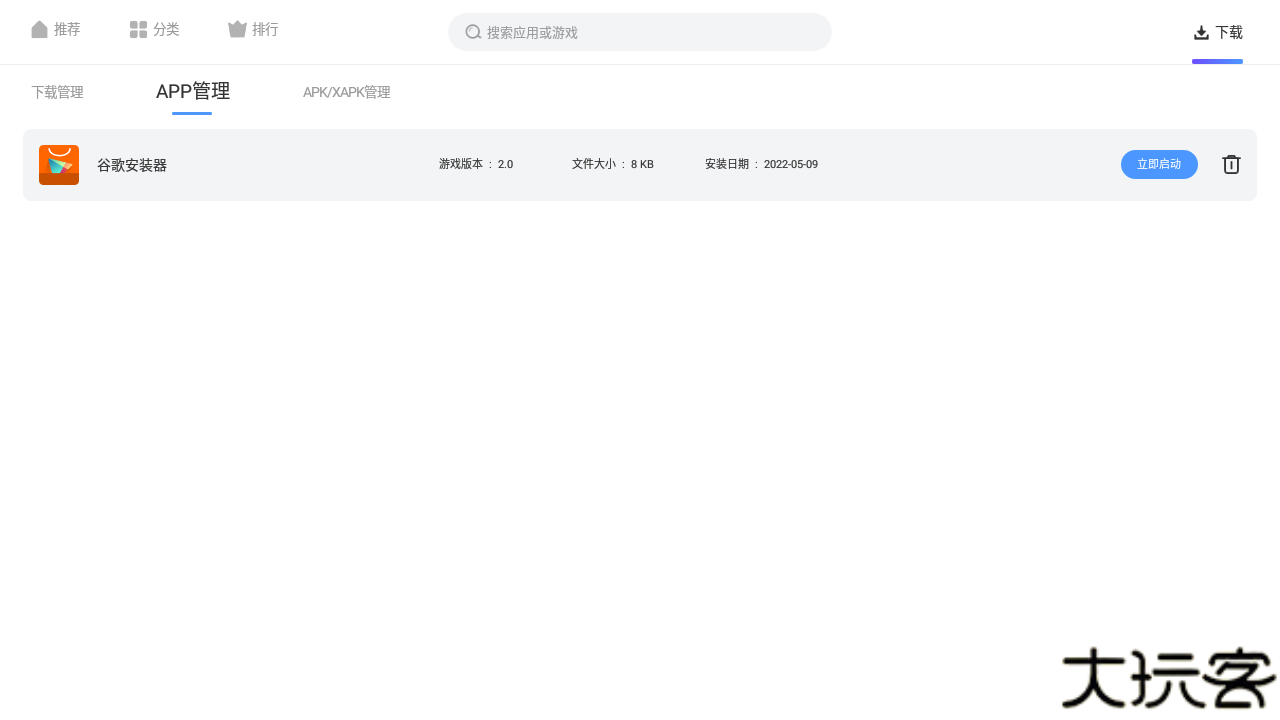Screen dimensions: 1280x720
Task: Open the 分类 categories tab
Action: [154, 30]
